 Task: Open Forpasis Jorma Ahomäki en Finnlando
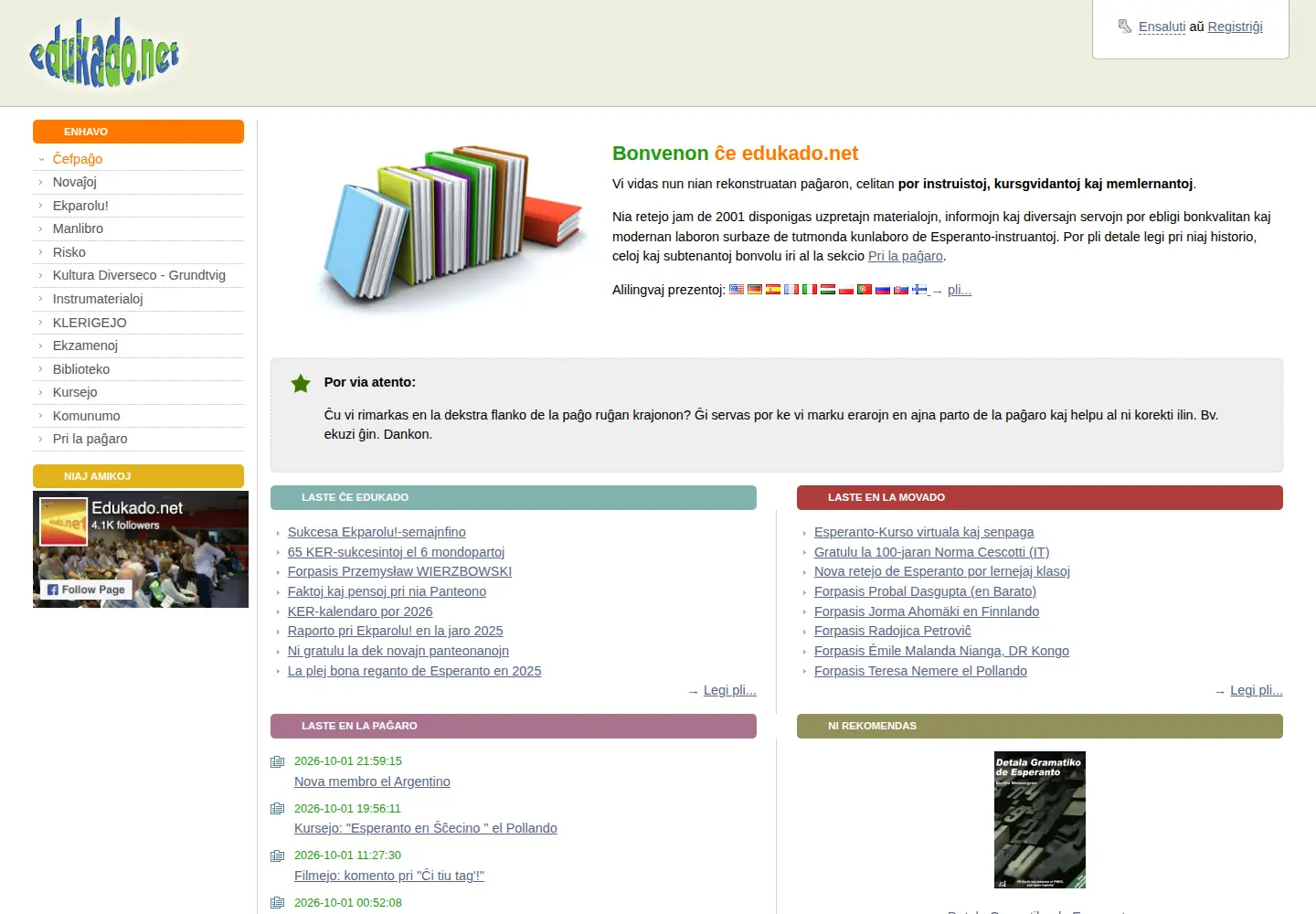[927, 611]
